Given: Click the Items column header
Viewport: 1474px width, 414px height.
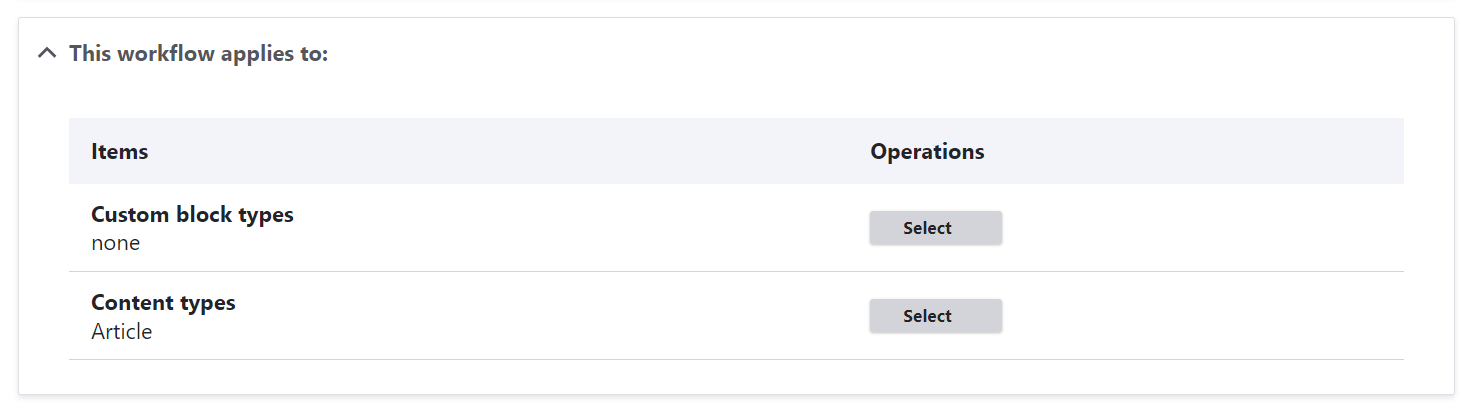Looking at the screenshot, I should point(119,152).
